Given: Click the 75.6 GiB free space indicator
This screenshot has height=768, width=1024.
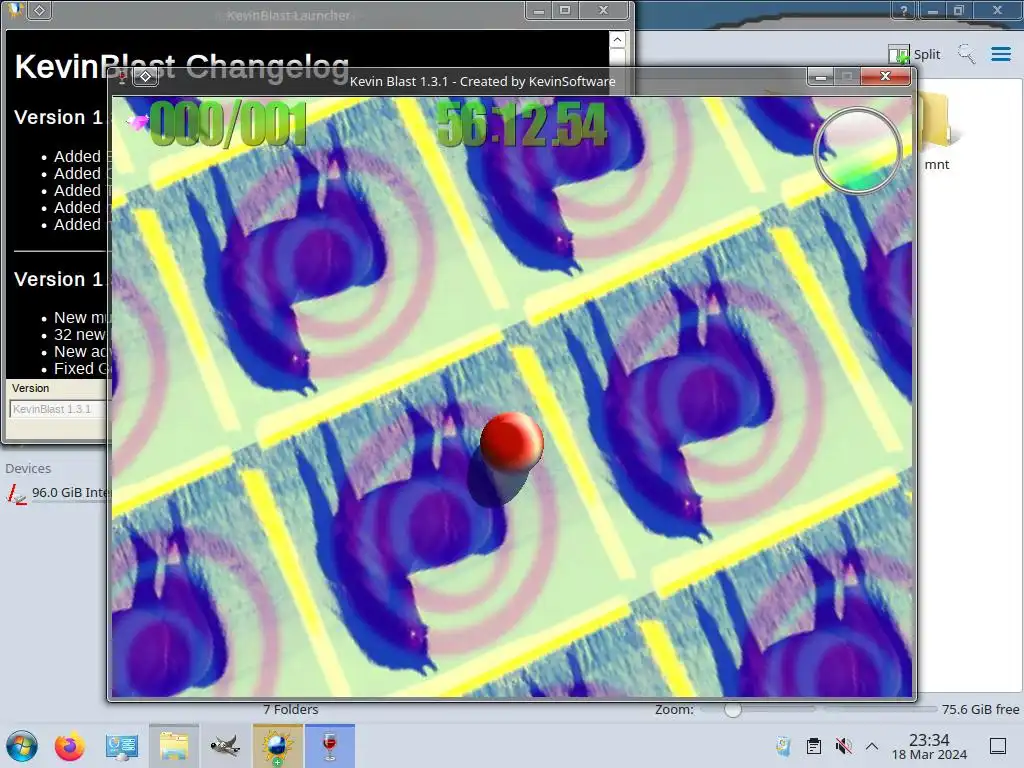Looking at the screenshot, I should pyautogui.click(x=980, y=709).
